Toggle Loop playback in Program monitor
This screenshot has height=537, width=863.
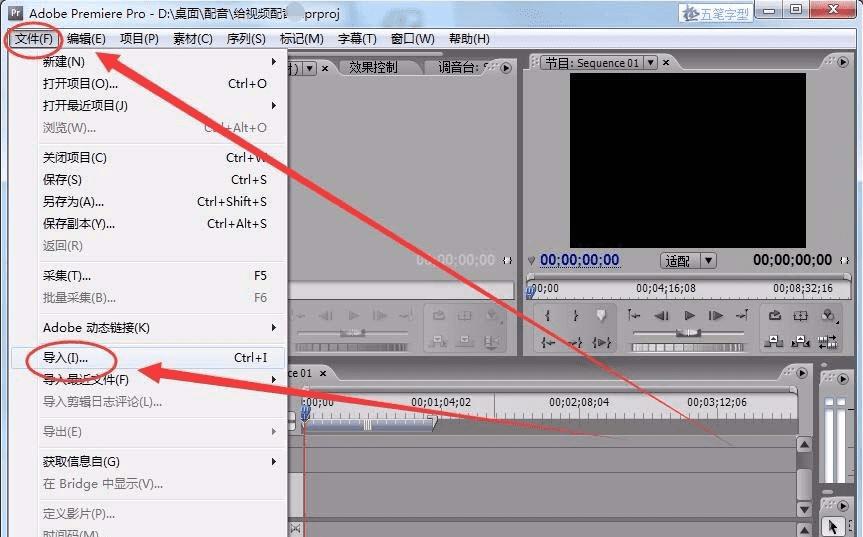[x=775, y=315]
